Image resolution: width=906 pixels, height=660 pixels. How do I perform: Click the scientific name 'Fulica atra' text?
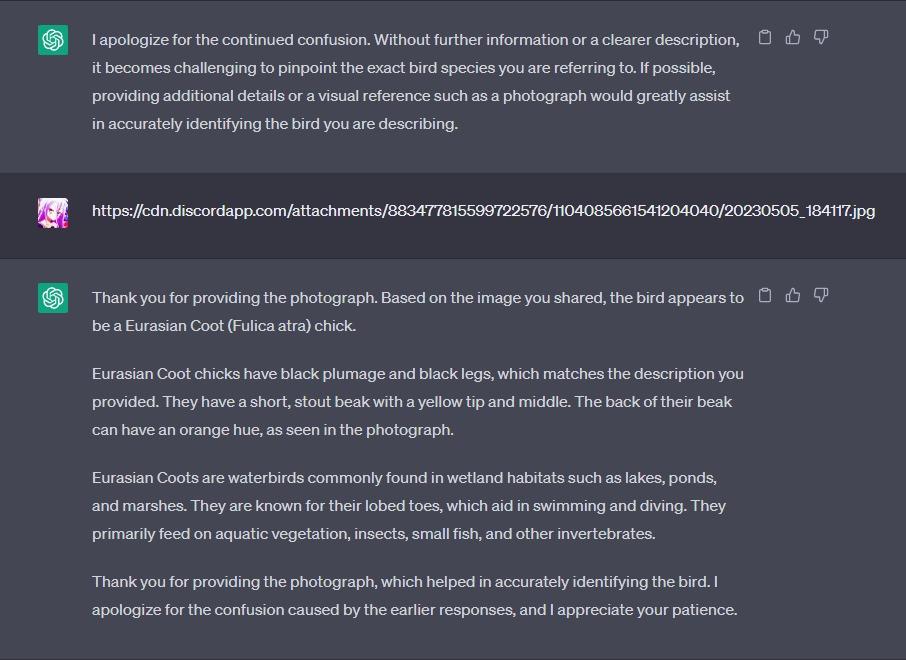tap(270, 325)
